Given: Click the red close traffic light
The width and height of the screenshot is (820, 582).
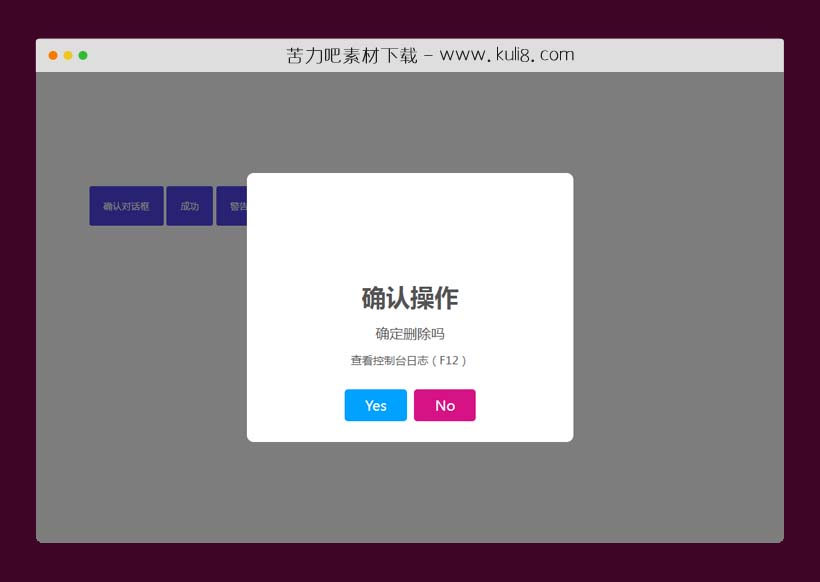Looking at the screenshot, I should [x=51, y=57].
